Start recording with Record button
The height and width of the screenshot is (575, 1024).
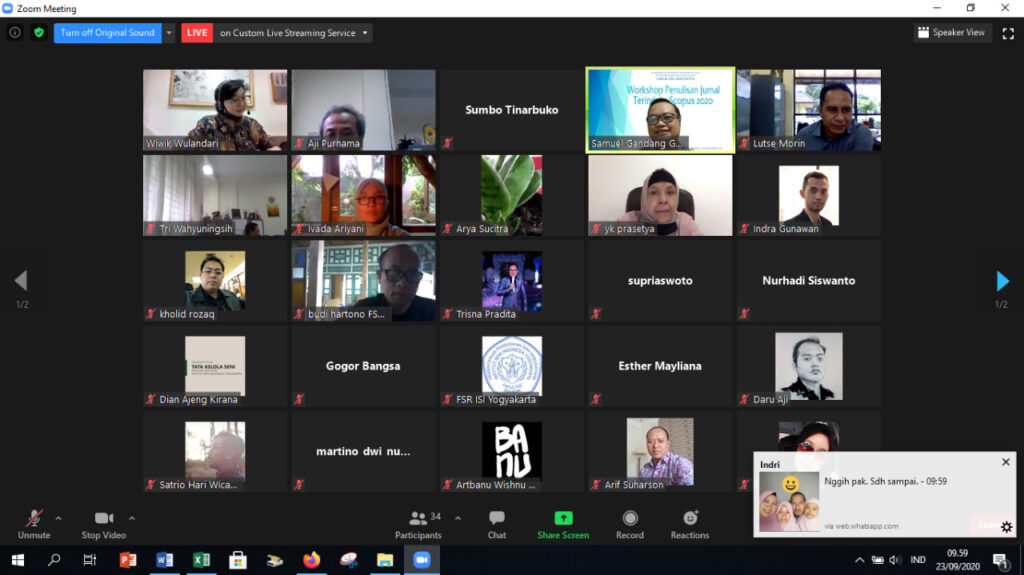coord(630,525)
